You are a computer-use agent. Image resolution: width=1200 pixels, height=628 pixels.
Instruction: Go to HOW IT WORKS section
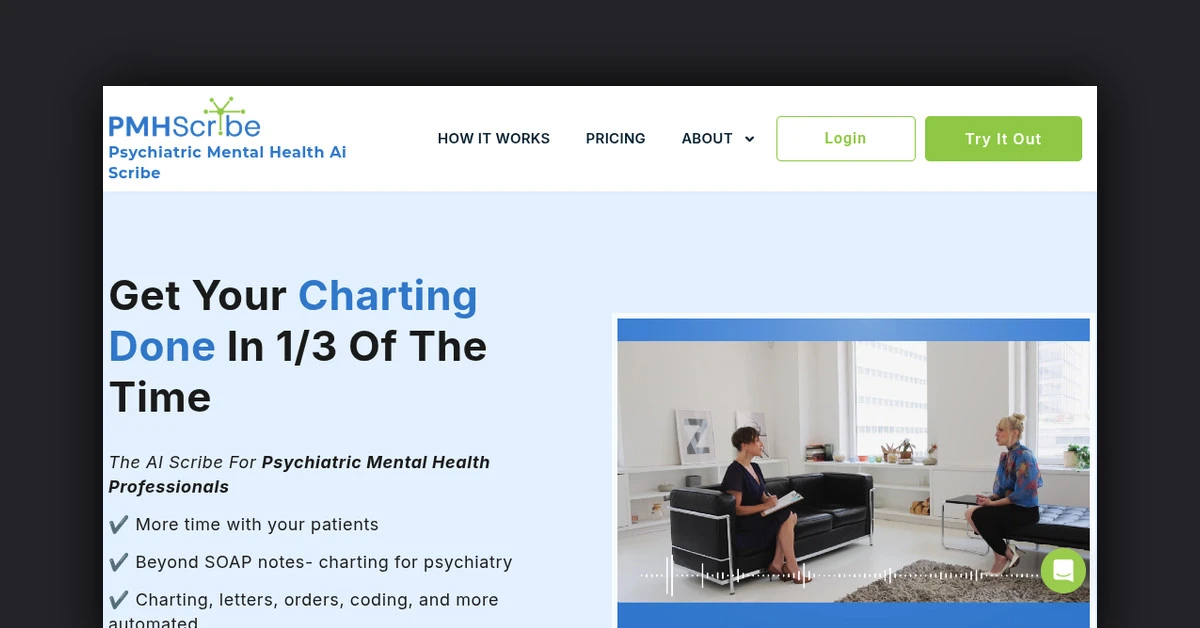(x=494, y=139)
